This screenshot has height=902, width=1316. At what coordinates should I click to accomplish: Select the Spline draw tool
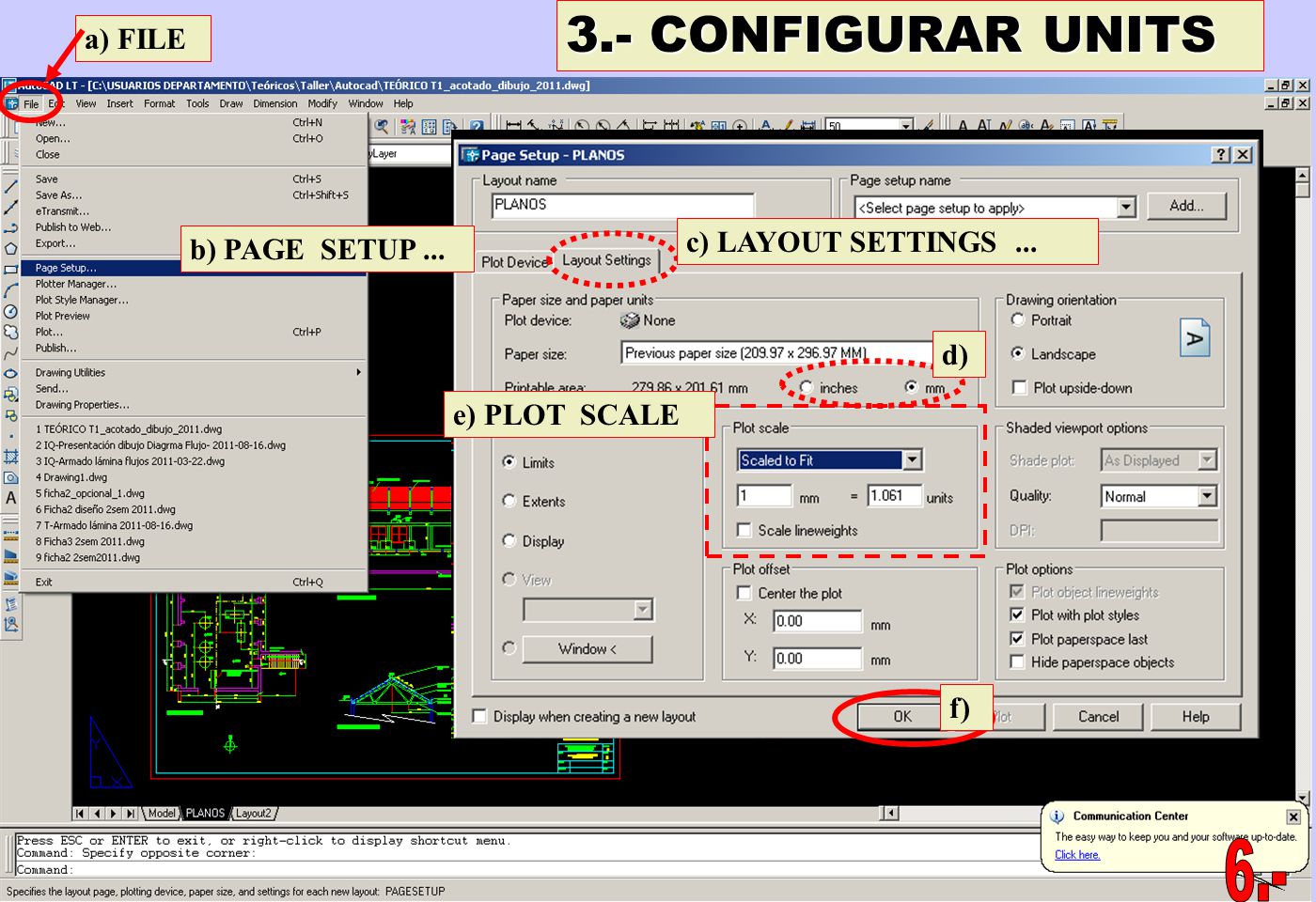(x=10, y=352)
